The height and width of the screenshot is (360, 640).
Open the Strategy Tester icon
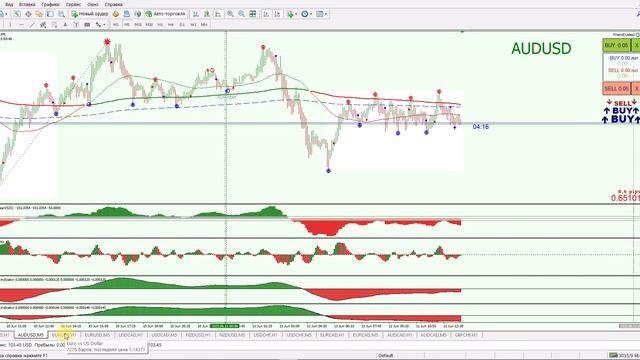click(x=61, y=14)
